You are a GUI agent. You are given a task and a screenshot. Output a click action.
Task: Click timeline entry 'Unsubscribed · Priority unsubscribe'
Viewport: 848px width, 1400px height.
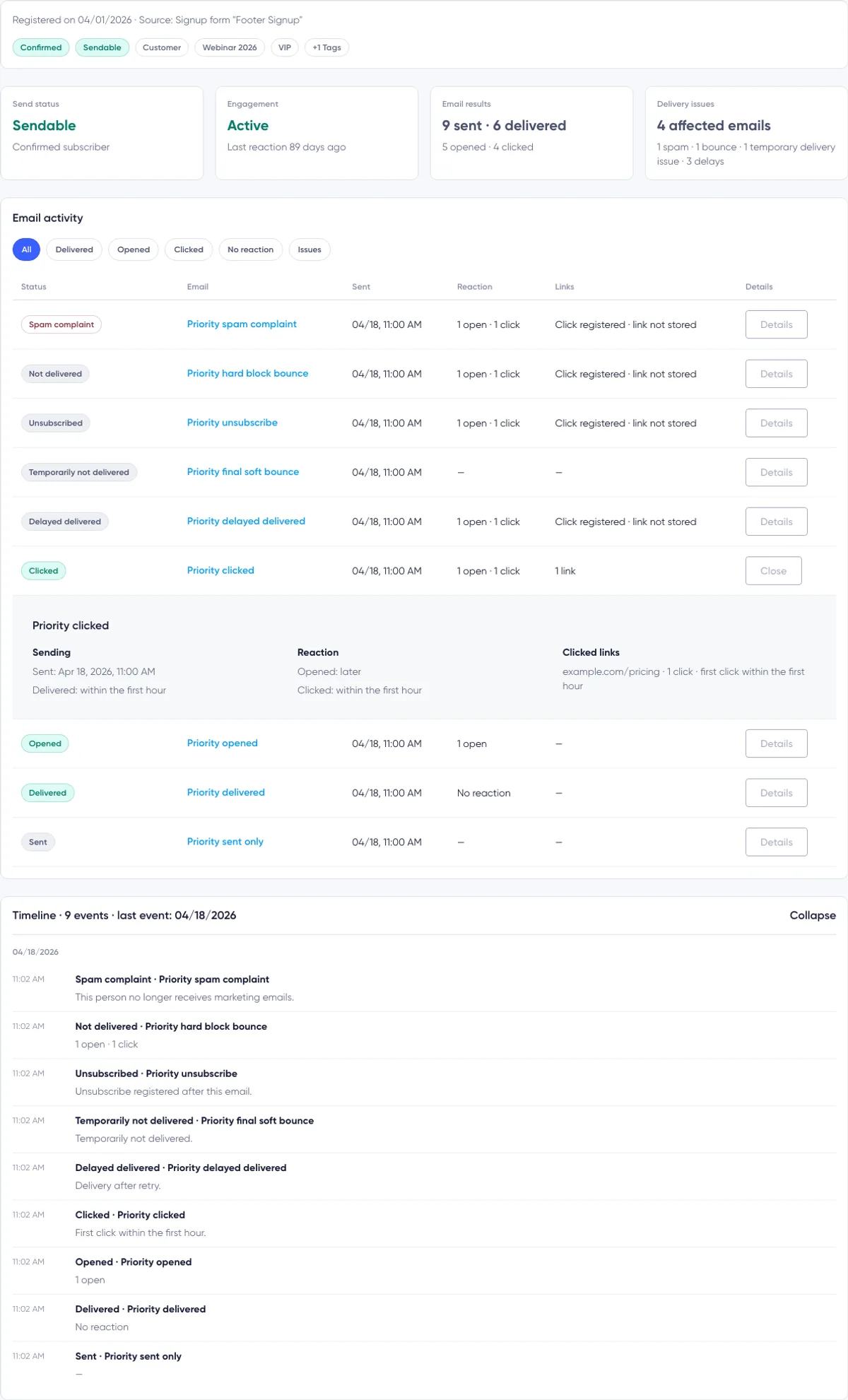click(x=156, y=1073)
